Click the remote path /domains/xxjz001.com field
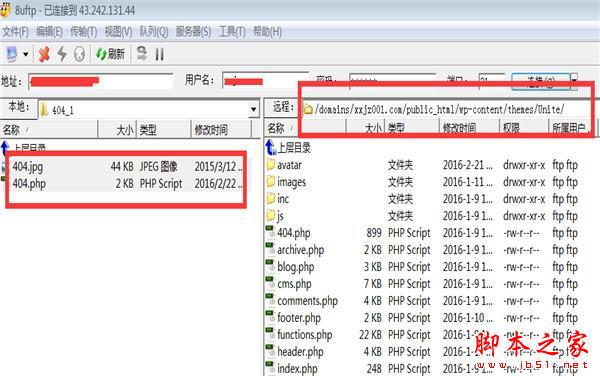600x376 pixels. 446,109
